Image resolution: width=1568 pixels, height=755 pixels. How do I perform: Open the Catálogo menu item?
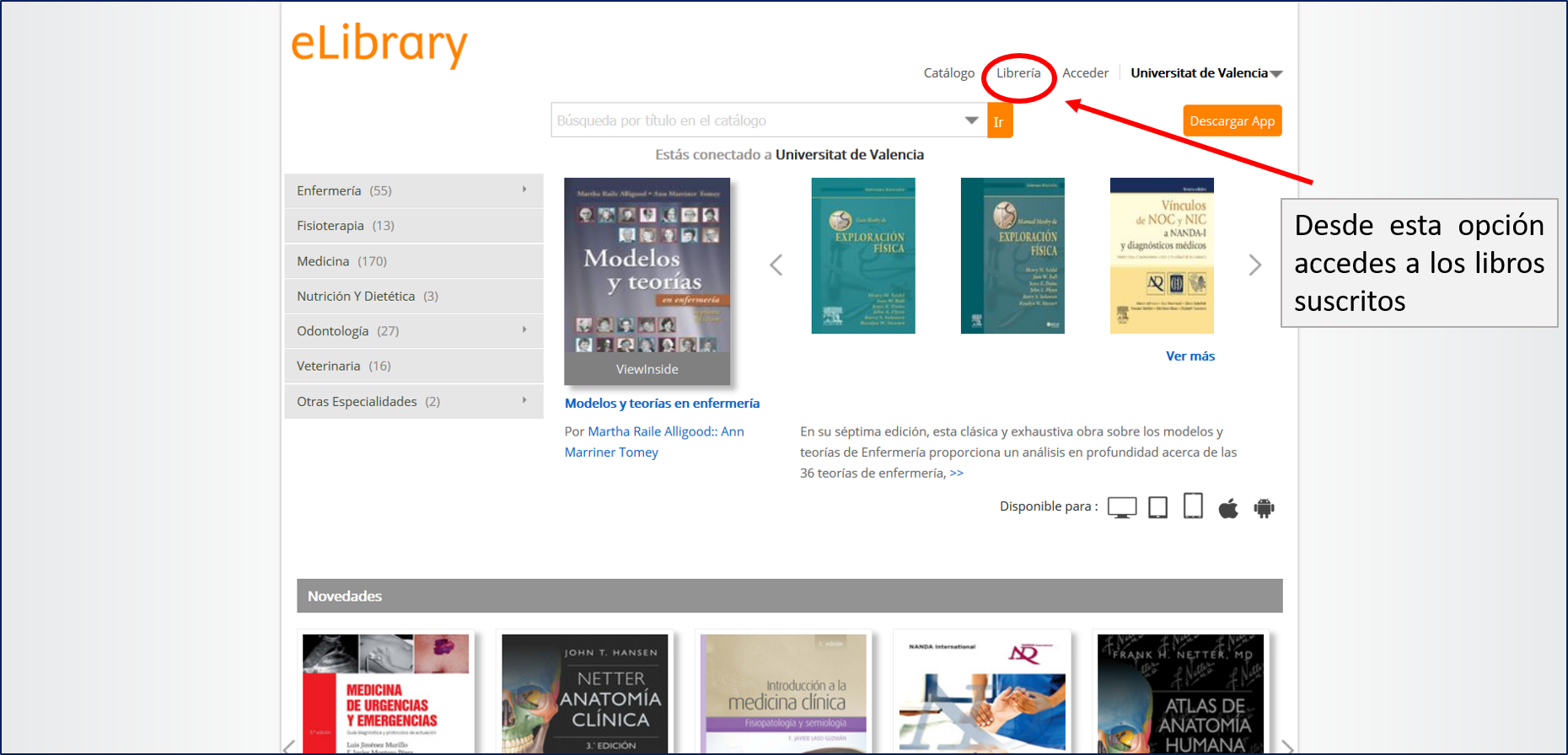(948, 73)
